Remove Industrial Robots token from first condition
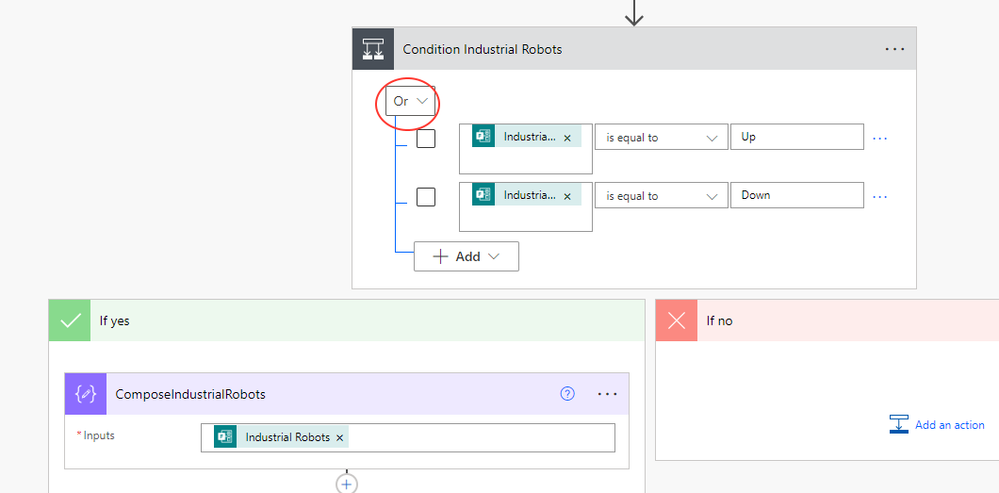The width and height of the screenshot is (999, 493). 567,138
